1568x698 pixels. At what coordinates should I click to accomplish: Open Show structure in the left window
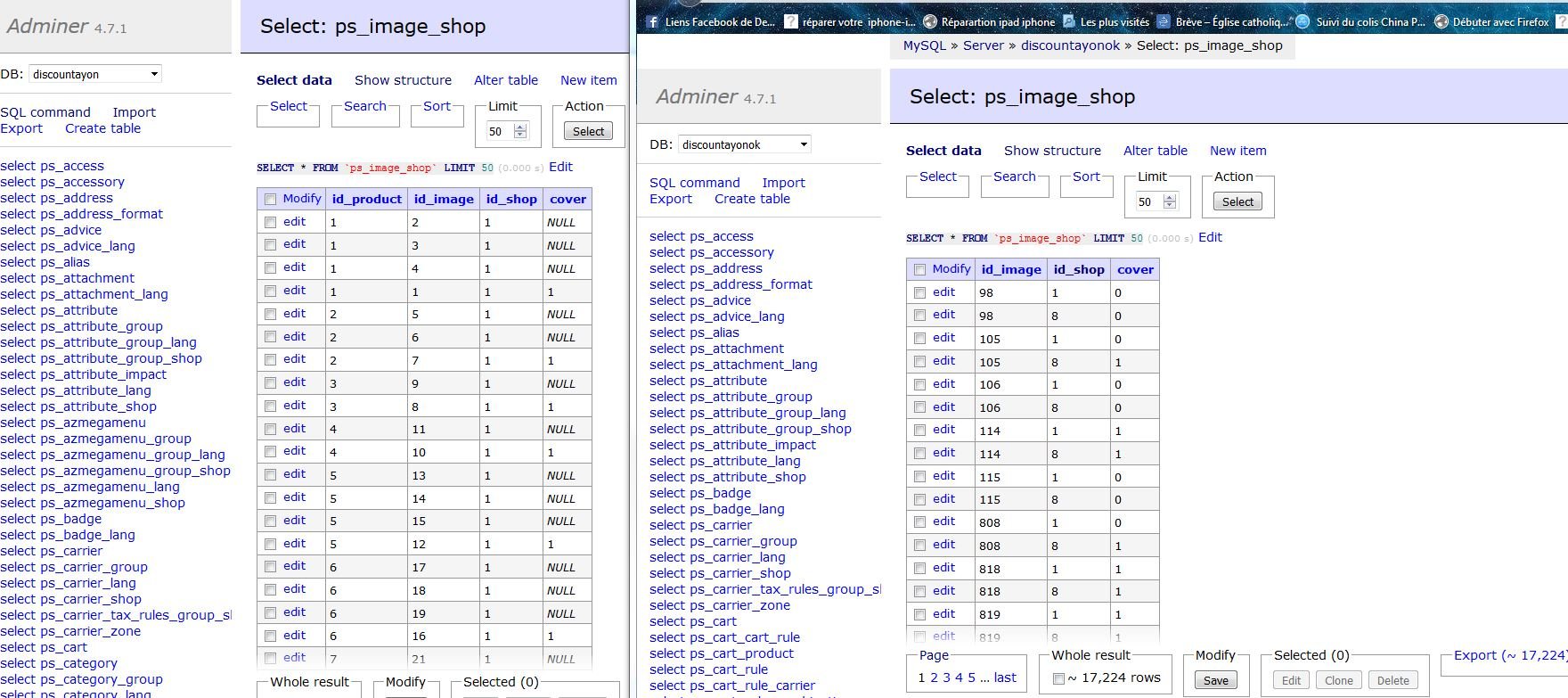[x=403, y=80]
